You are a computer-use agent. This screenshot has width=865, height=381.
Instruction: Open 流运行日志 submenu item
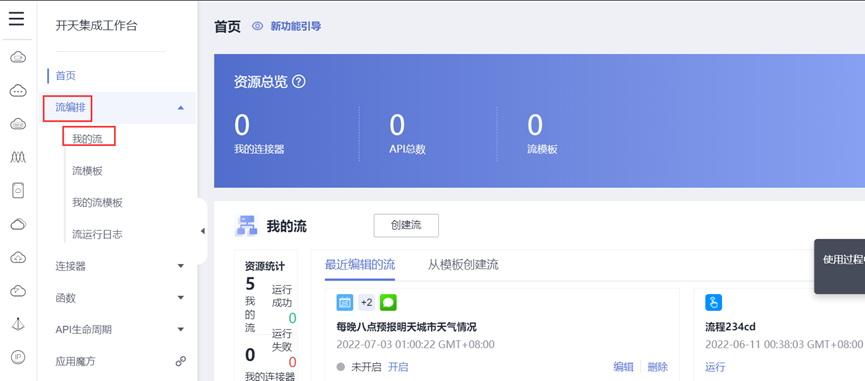coord(98,234)
